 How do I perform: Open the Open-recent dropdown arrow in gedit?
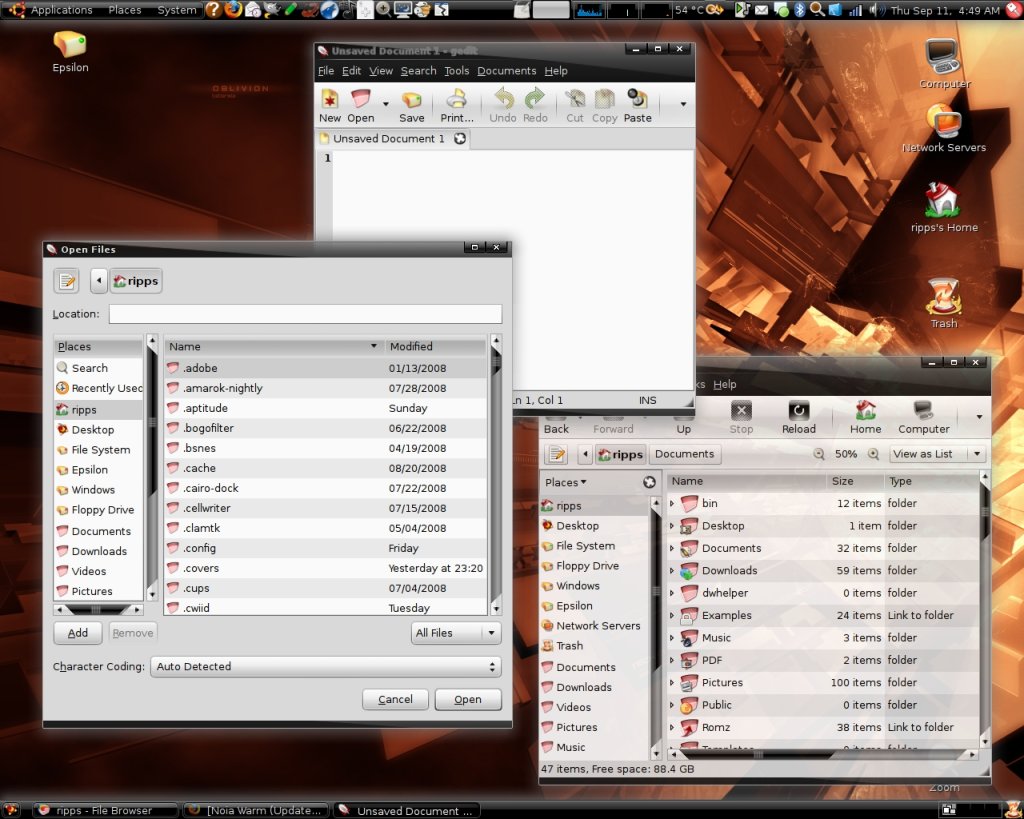coord(385,104)
